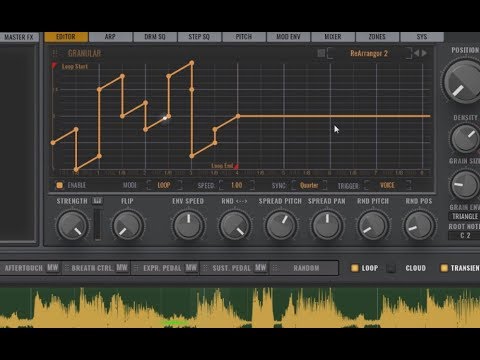480x360 pixels.
Task: Select the red Loop Start marker
Action: click(54, 65)
